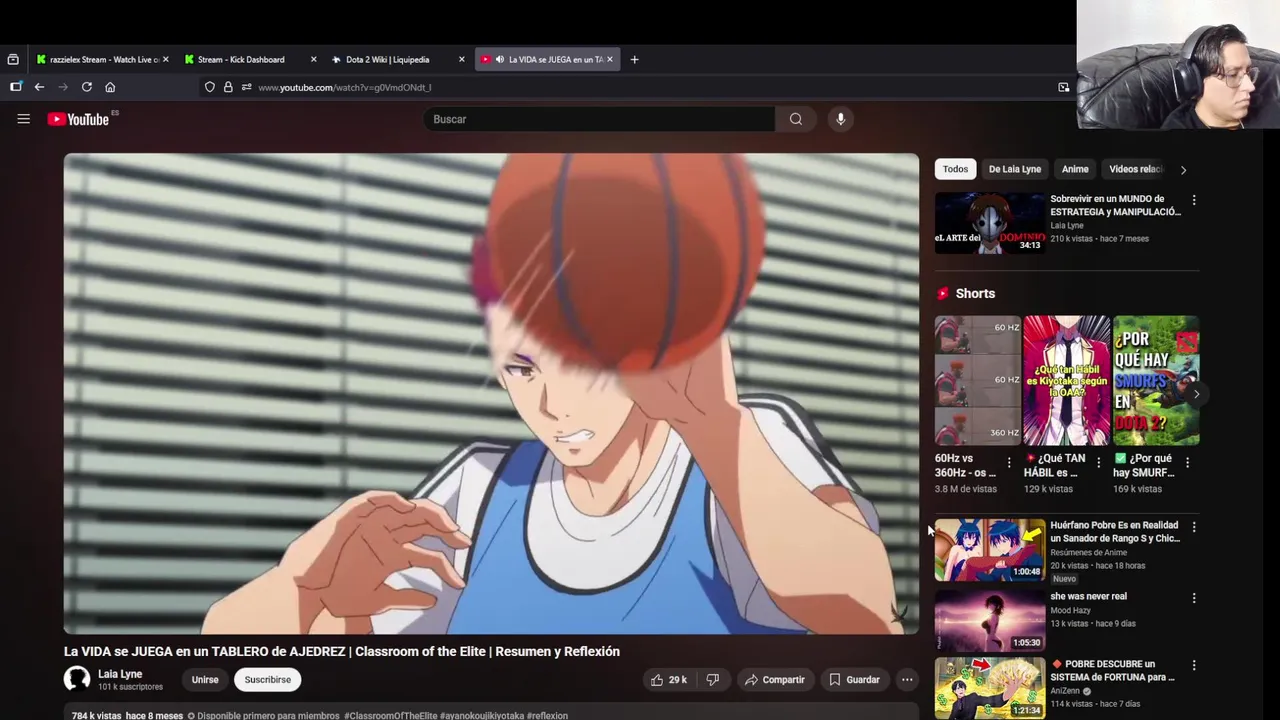This screenshot has width=1280, height=720.
Task: Close the Kick Dashboard tab
Action: [x=313, y=59]
